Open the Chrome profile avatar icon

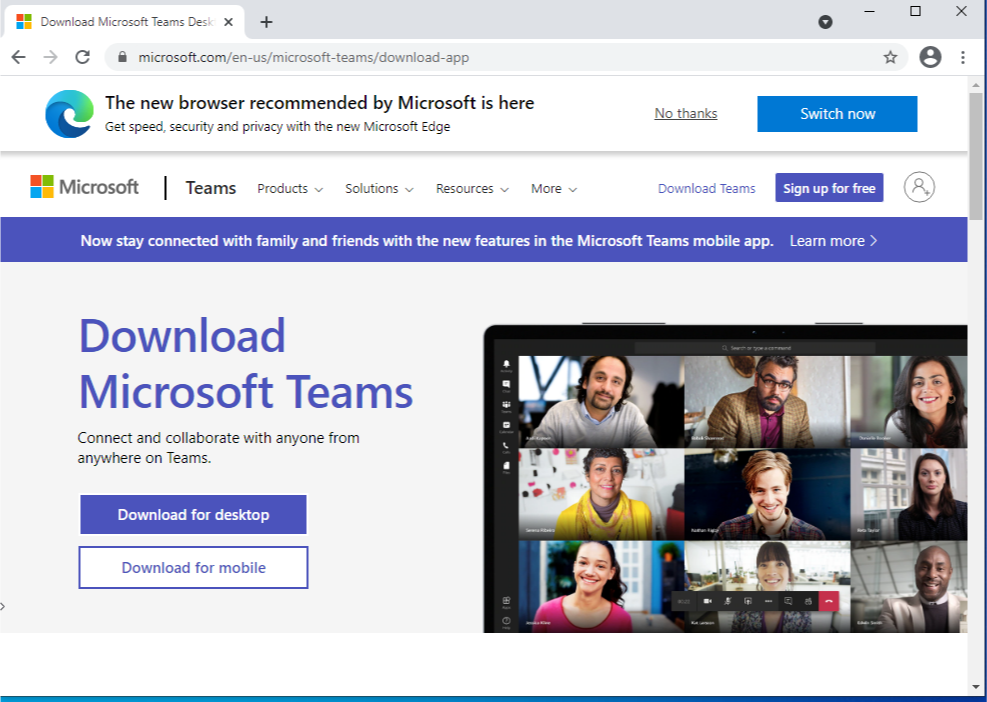[x=930, y=57]
